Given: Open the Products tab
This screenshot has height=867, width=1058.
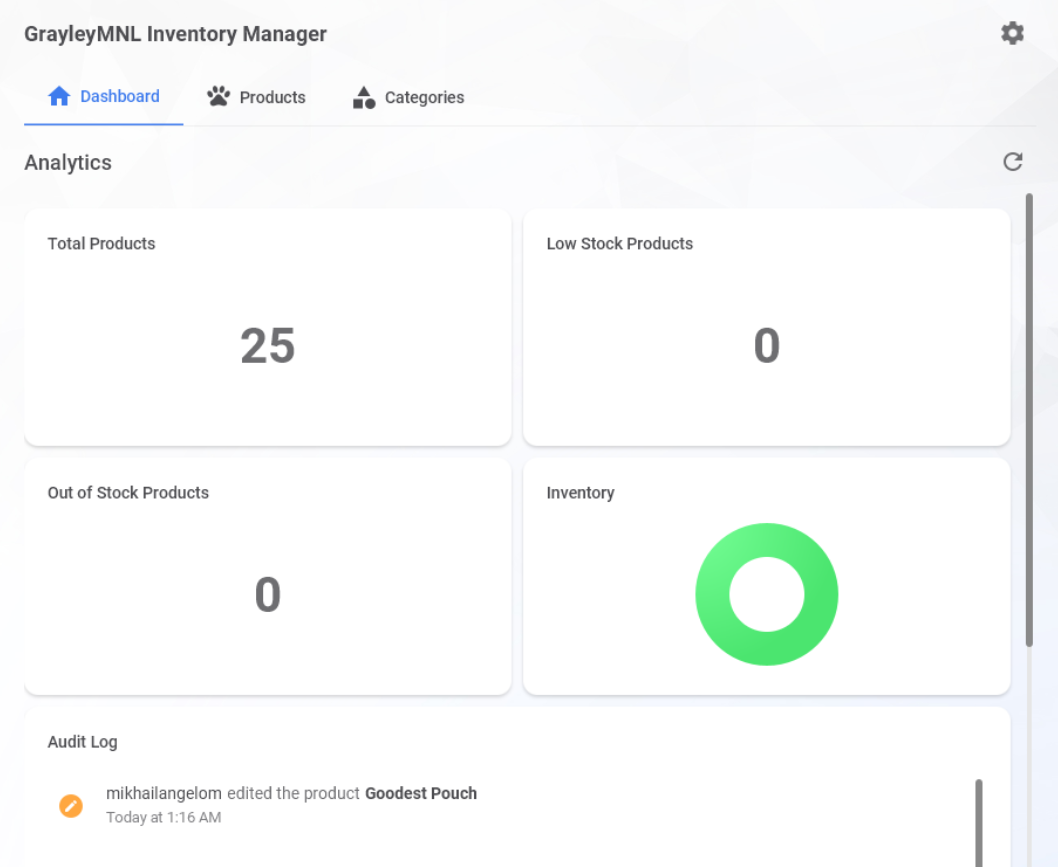Looking at the screenshot, I should point(256,97).
